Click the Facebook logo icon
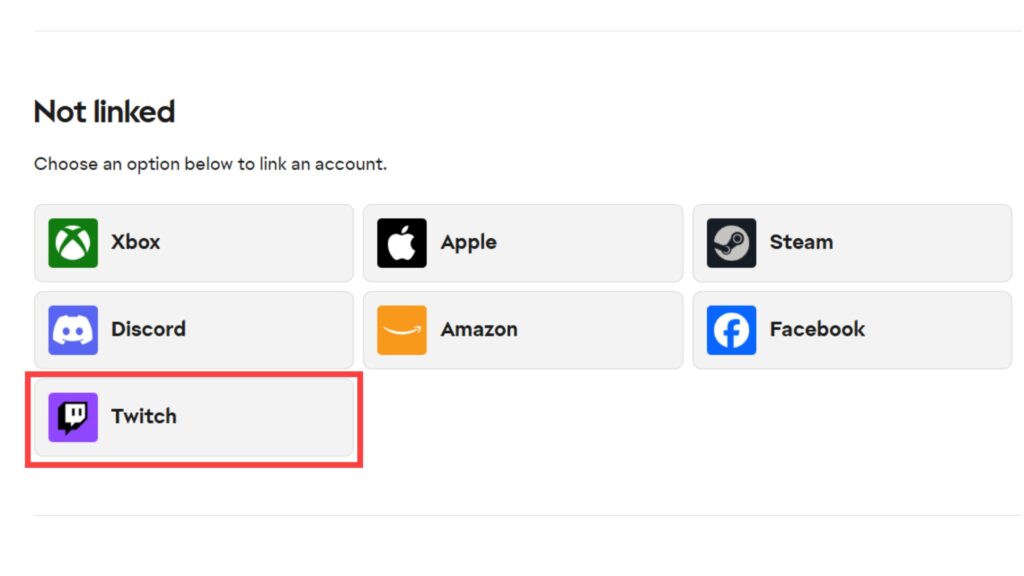The height and width of the screenshot is (576, 1024). point(731,329)
